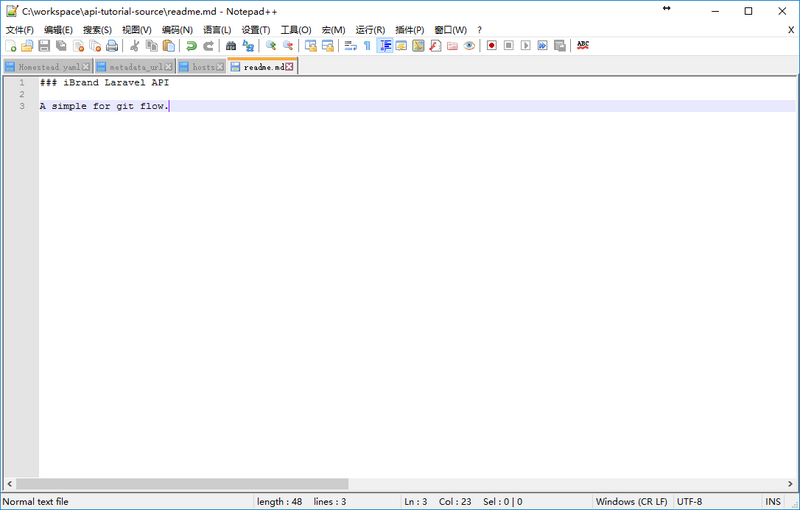Open the 设置(T) menu

256,30
